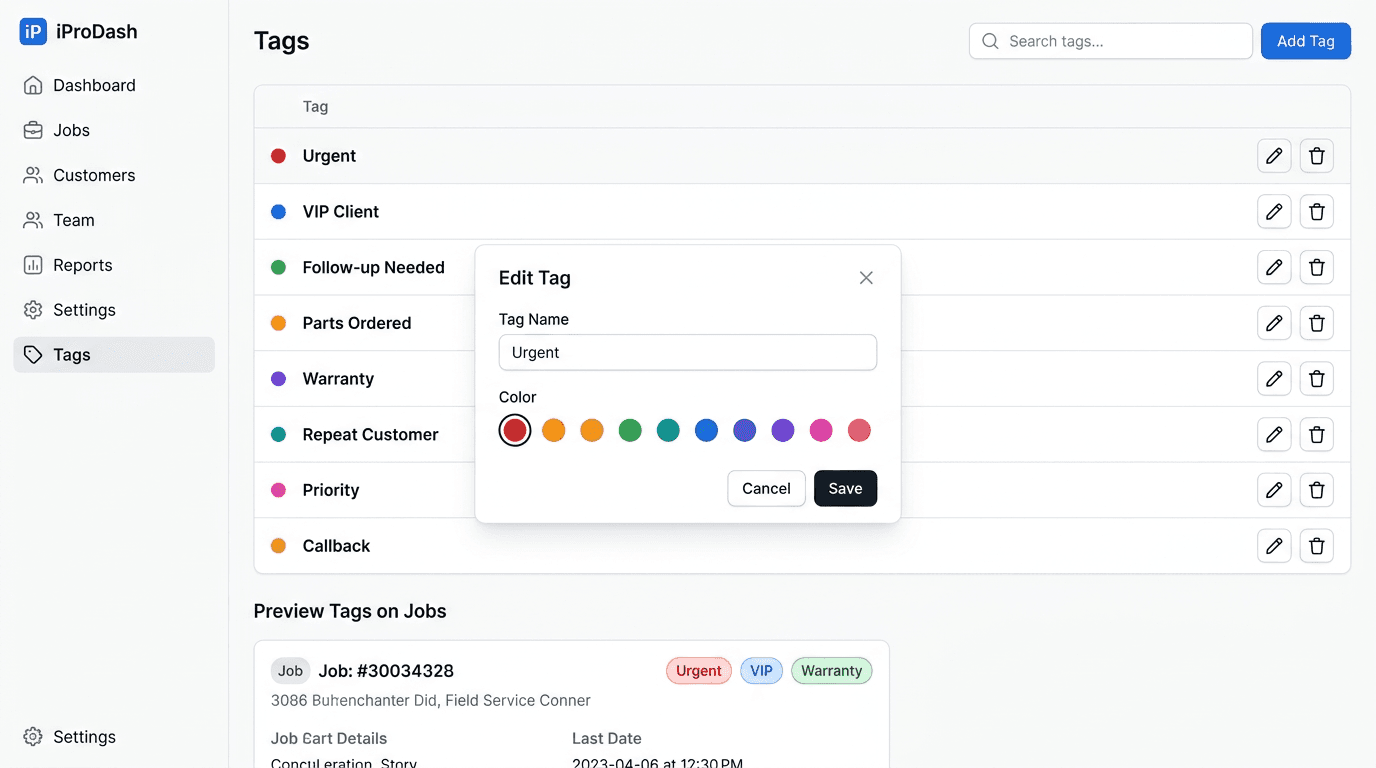Open the Jobs section from the sidebar icon
The image size is (1376, 768).
(x=33, y=130)
